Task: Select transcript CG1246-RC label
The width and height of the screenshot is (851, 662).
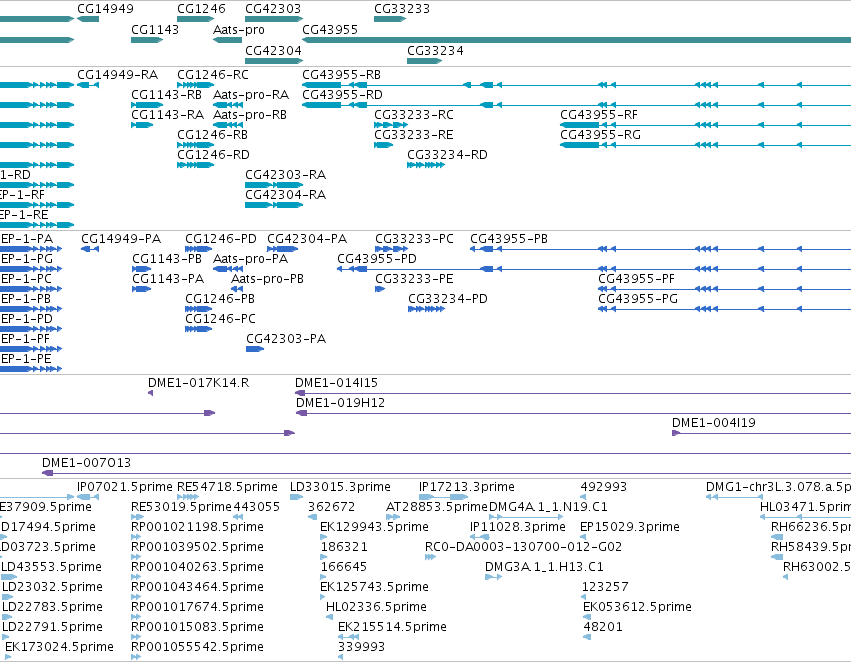Action: pos(213,74)
